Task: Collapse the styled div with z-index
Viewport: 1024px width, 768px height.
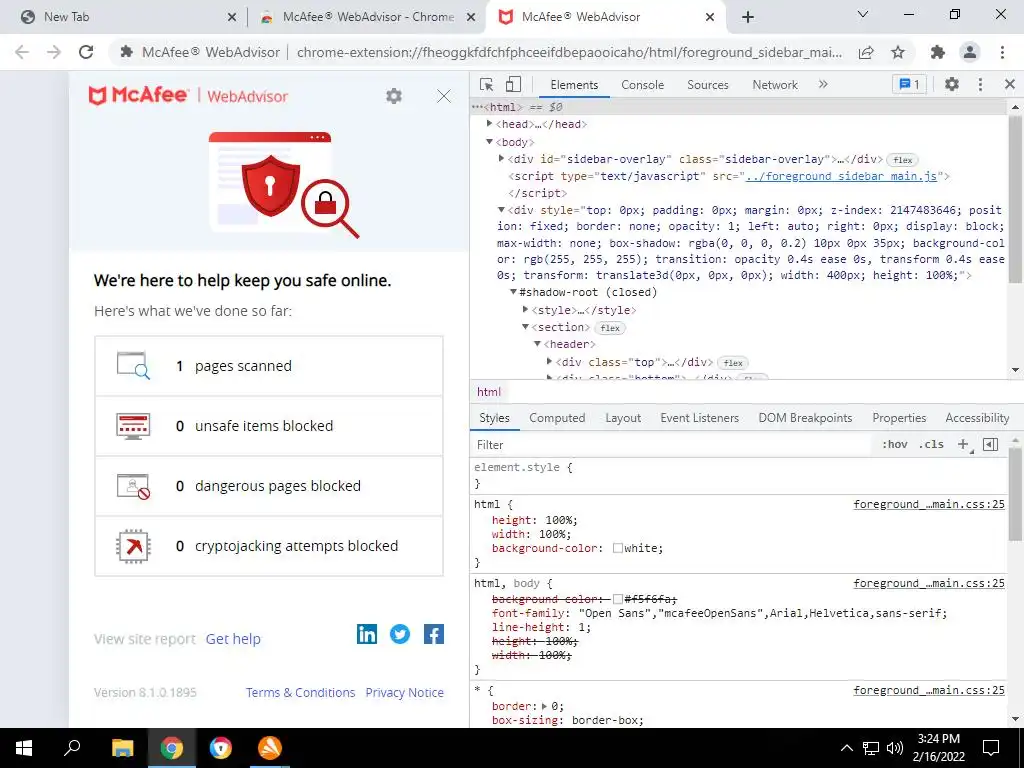Action: (501, 210)
